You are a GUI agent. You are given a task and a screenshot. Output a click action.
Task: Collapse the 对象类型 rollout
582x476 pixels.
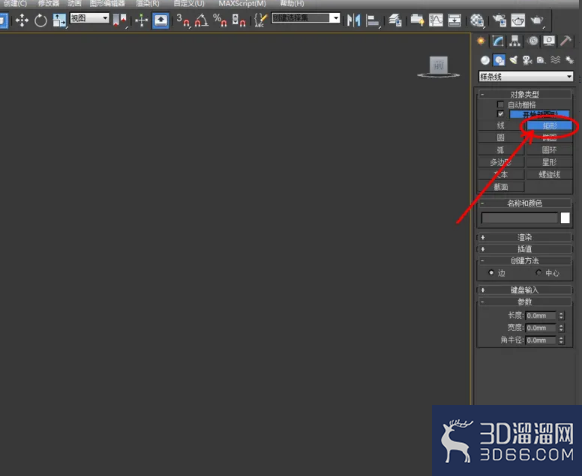525,94
